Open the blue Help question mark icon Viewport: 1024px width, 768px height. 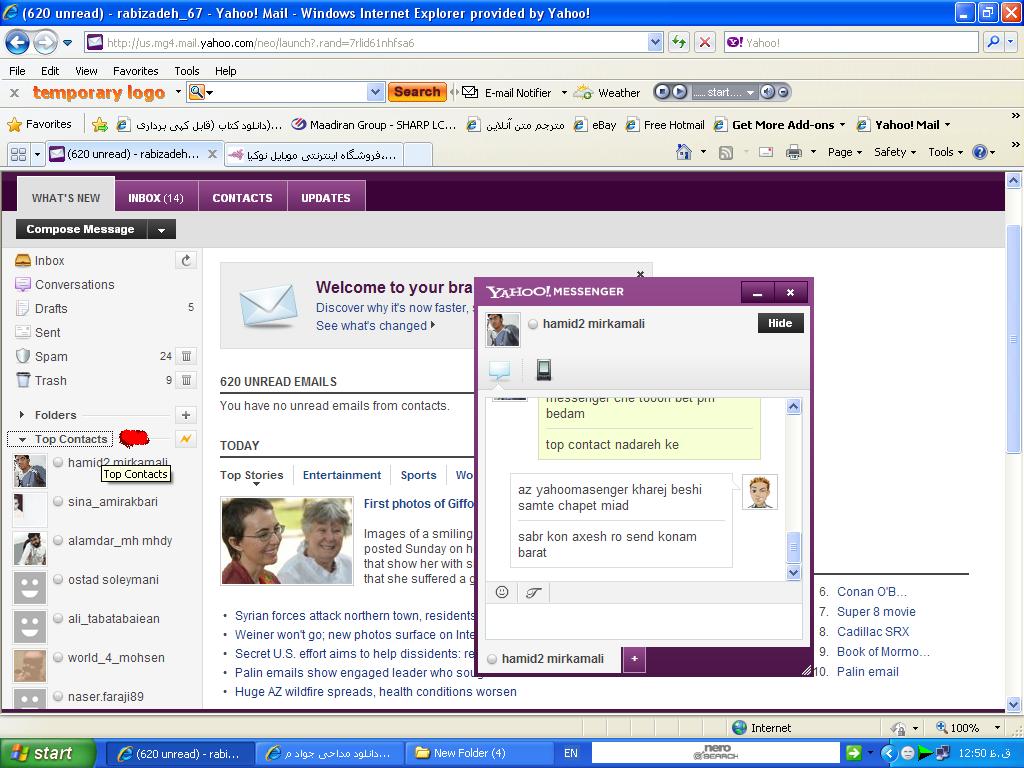(x=980, y=152)
